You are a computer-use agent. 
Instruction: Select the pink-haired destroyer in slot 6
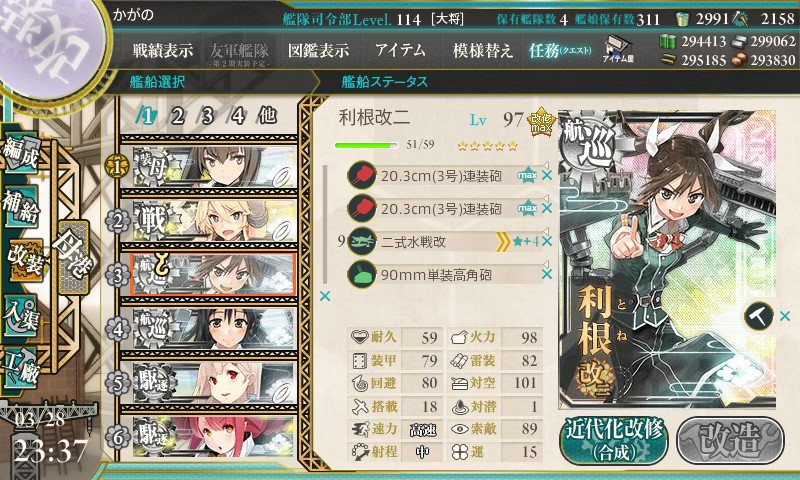(x=214, y=437)
